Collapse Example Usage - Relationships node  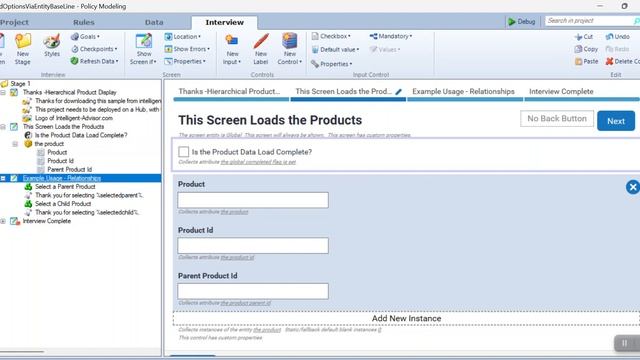3,178
